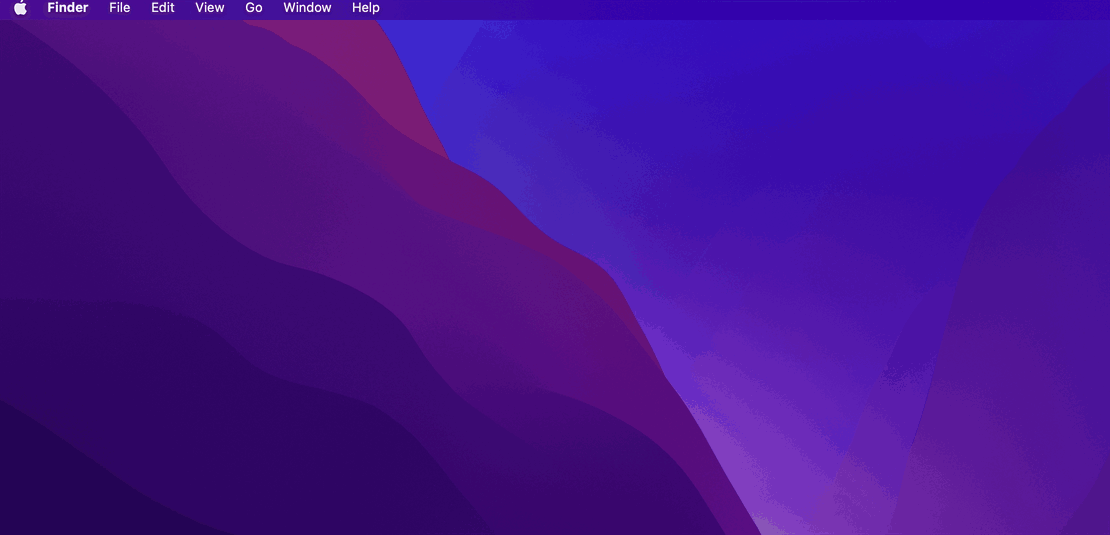This screenshot has width=1110, height=535.
Task: Open the Apple menu
Action: [20, 8]
